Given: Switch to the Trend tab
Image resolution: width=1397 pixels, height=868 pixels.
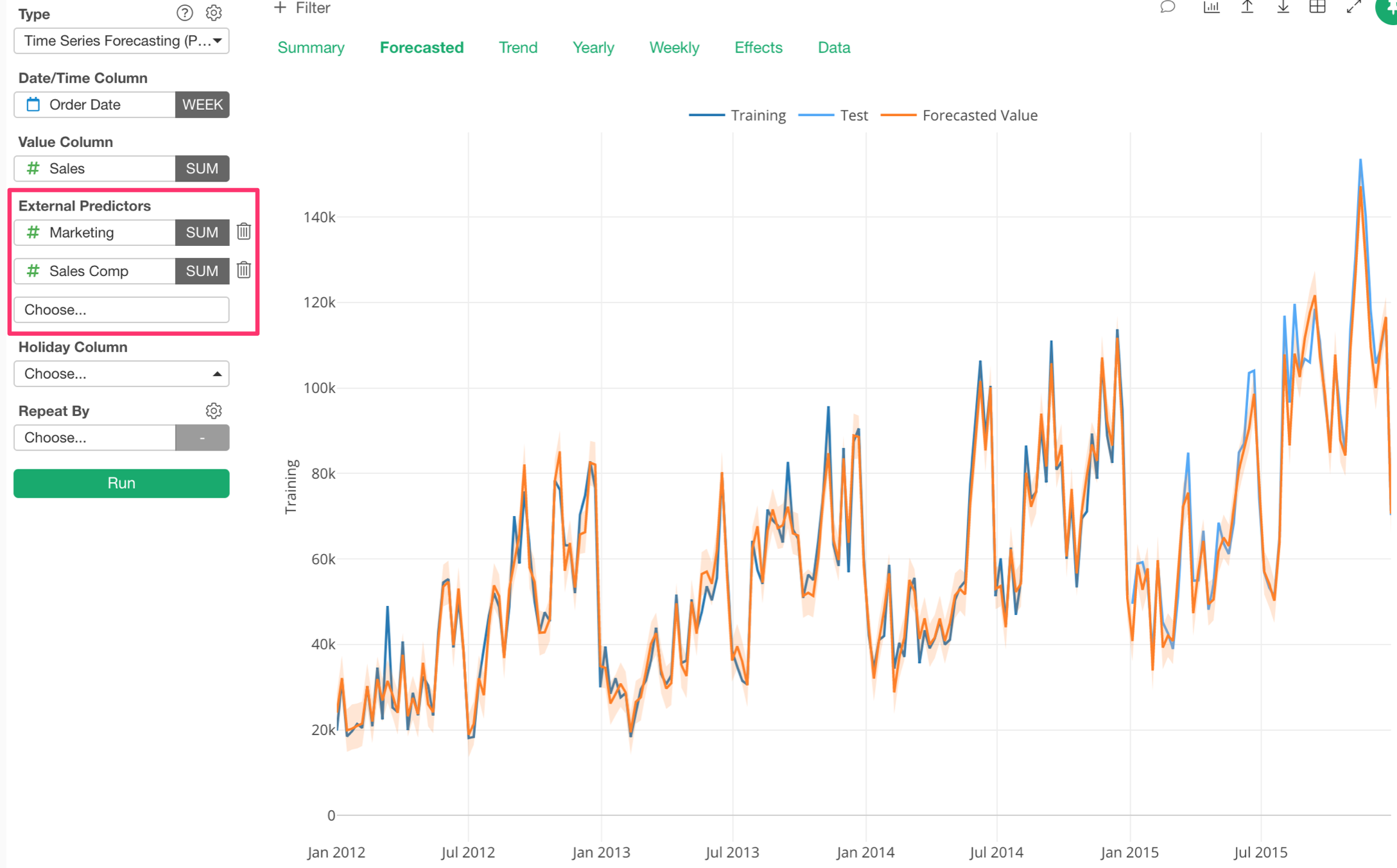Looking at the screenshot, I should point(517,48).
